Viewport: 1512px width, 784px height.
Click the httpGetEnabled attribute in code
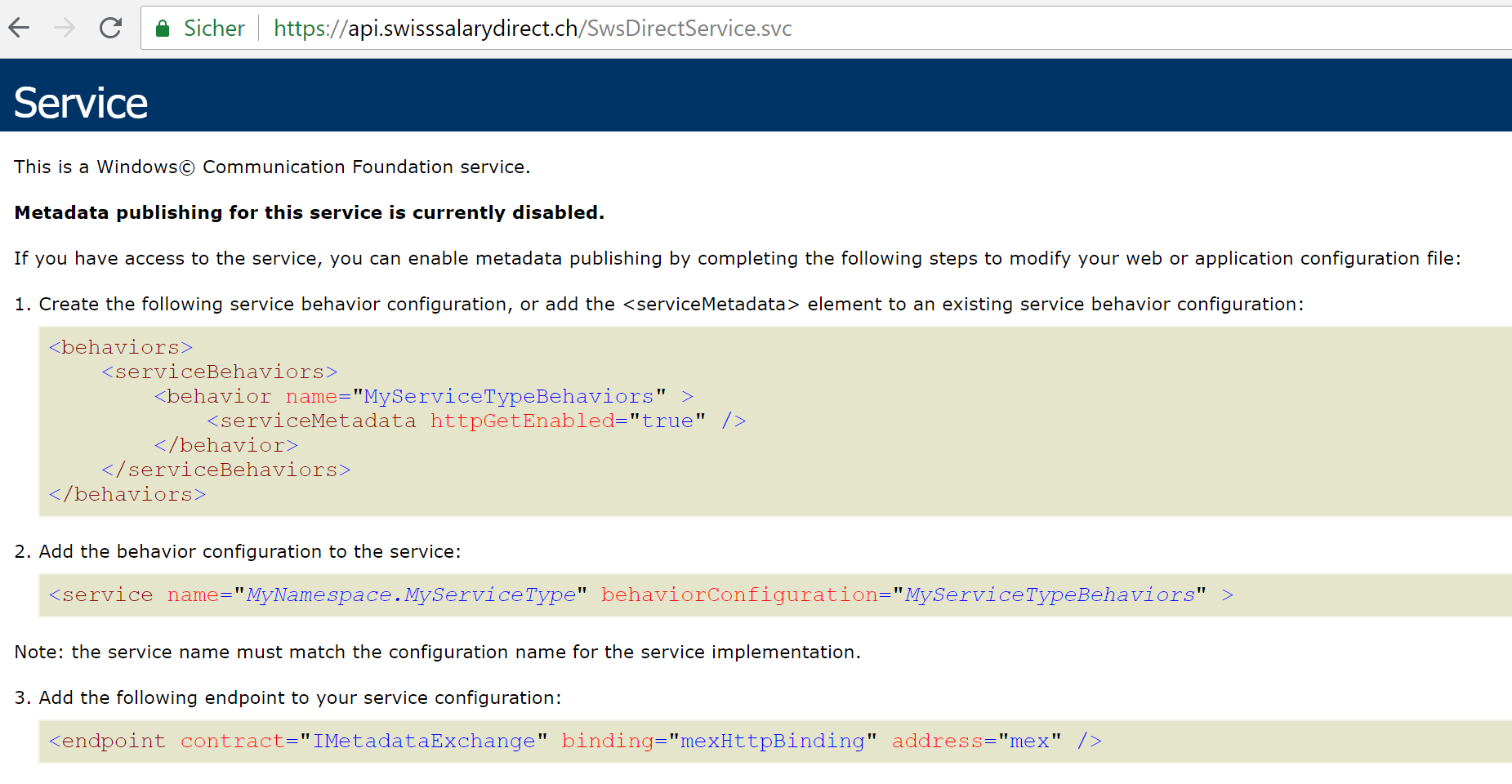[x=522, y=421]
